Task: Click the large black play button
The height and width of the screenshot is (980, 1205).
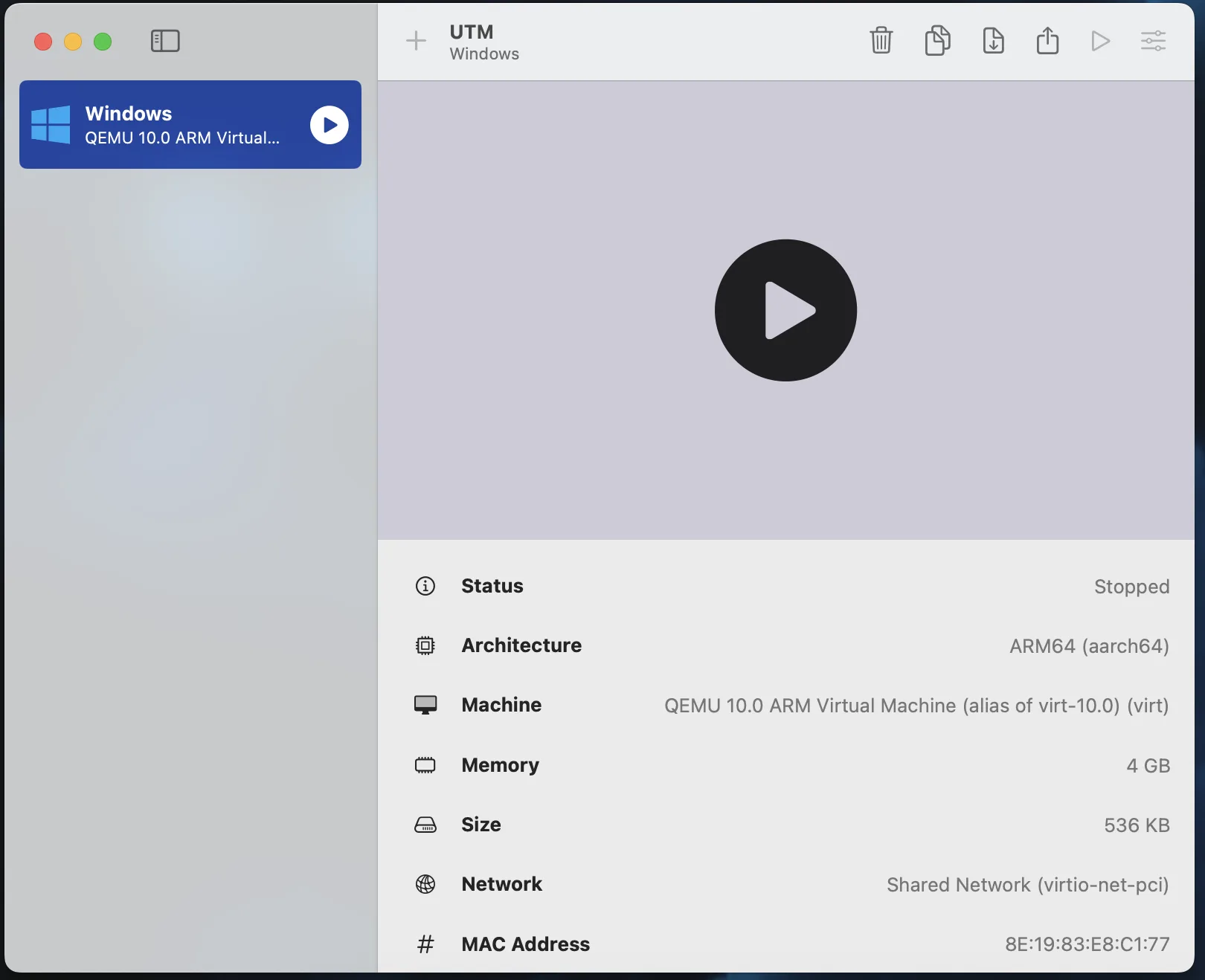Action: point(785,310)
